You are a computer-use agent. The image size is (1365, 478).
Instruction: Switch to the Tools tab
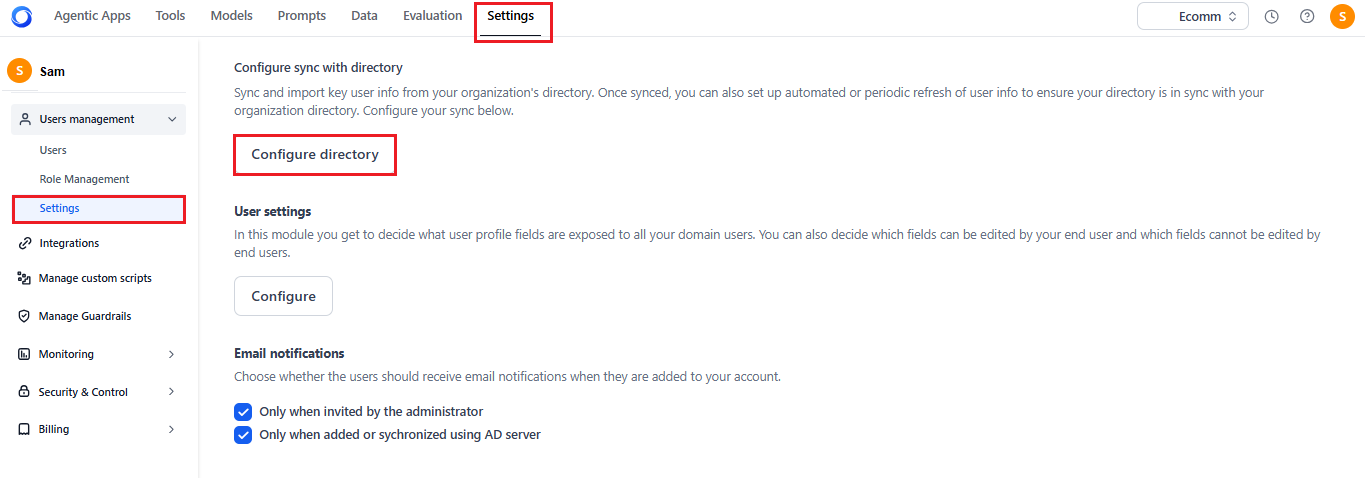pyautogui.click(x=170, y=16)
